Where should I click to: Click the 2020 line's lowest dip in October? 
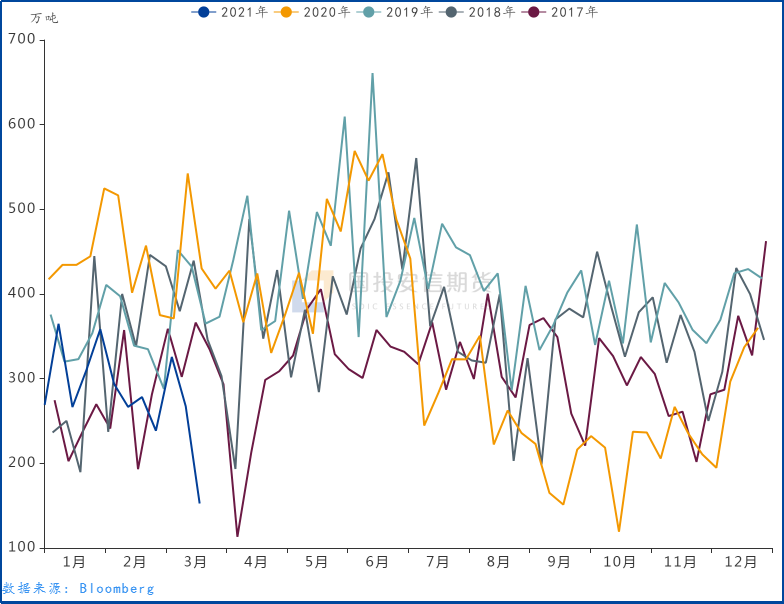[619, 531]
